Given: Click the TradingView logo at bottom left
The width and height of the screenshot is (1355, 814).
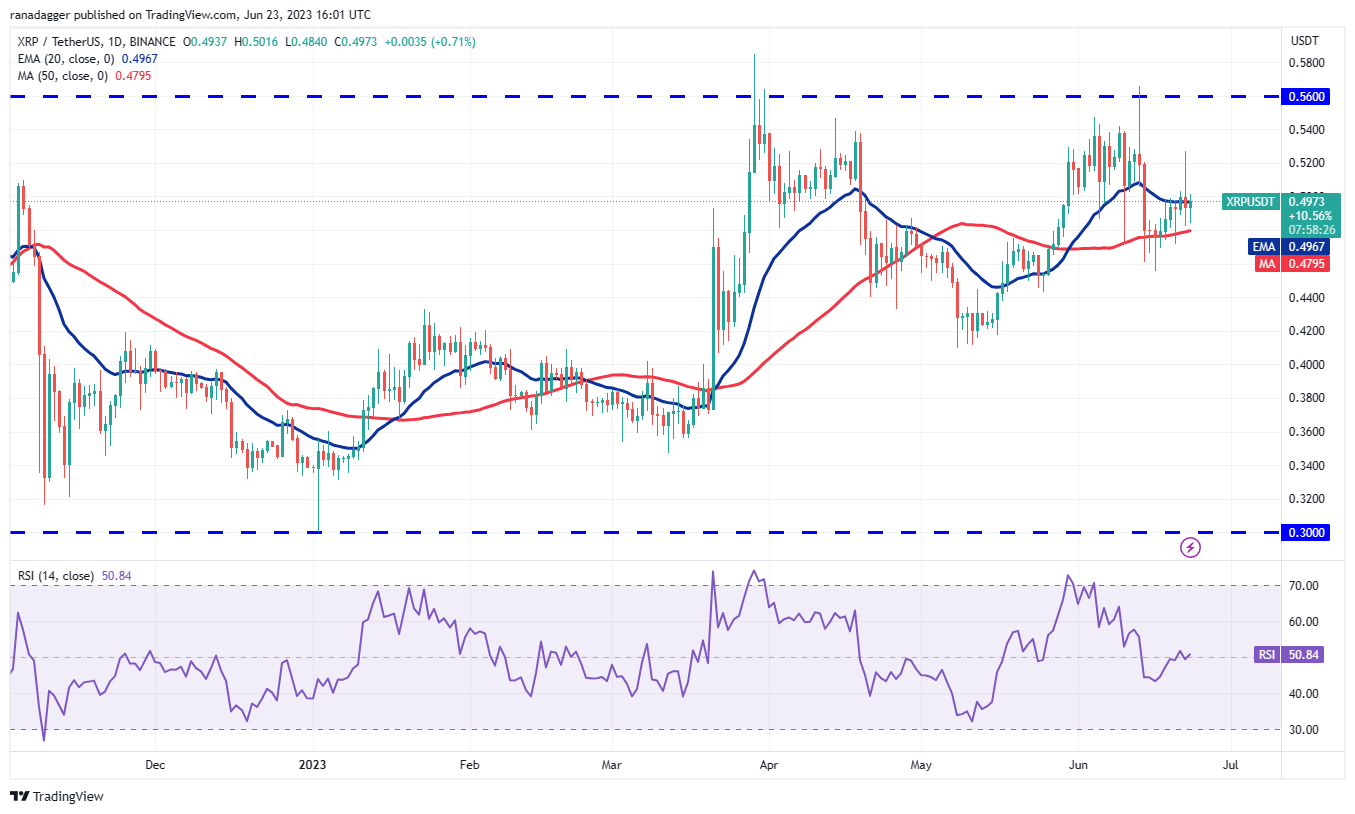Looking at the screenshot, I should pyautogui.click(x=57, y=796).
